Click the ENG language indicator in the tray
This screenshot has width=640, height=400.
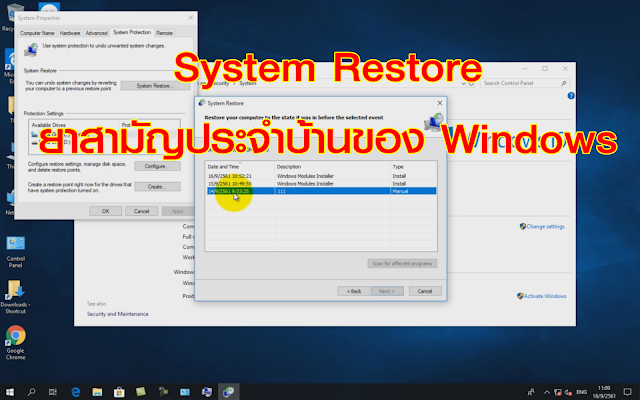tap(581, 392)
